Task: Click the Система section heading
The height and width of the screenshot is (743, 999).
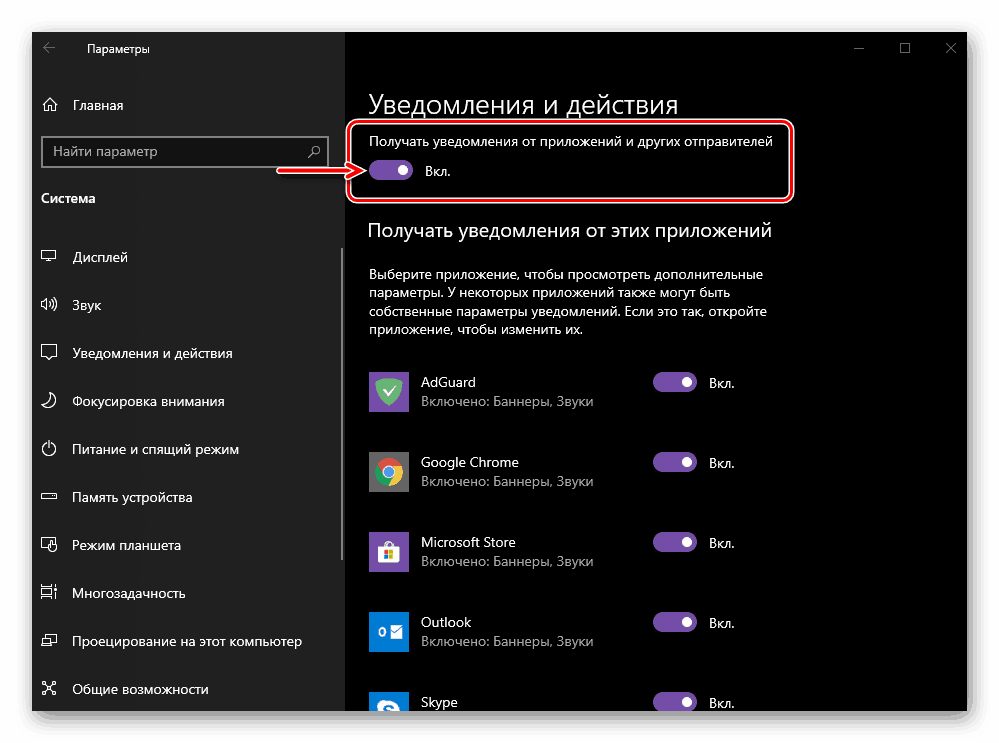Action: (x=68, y=198)
